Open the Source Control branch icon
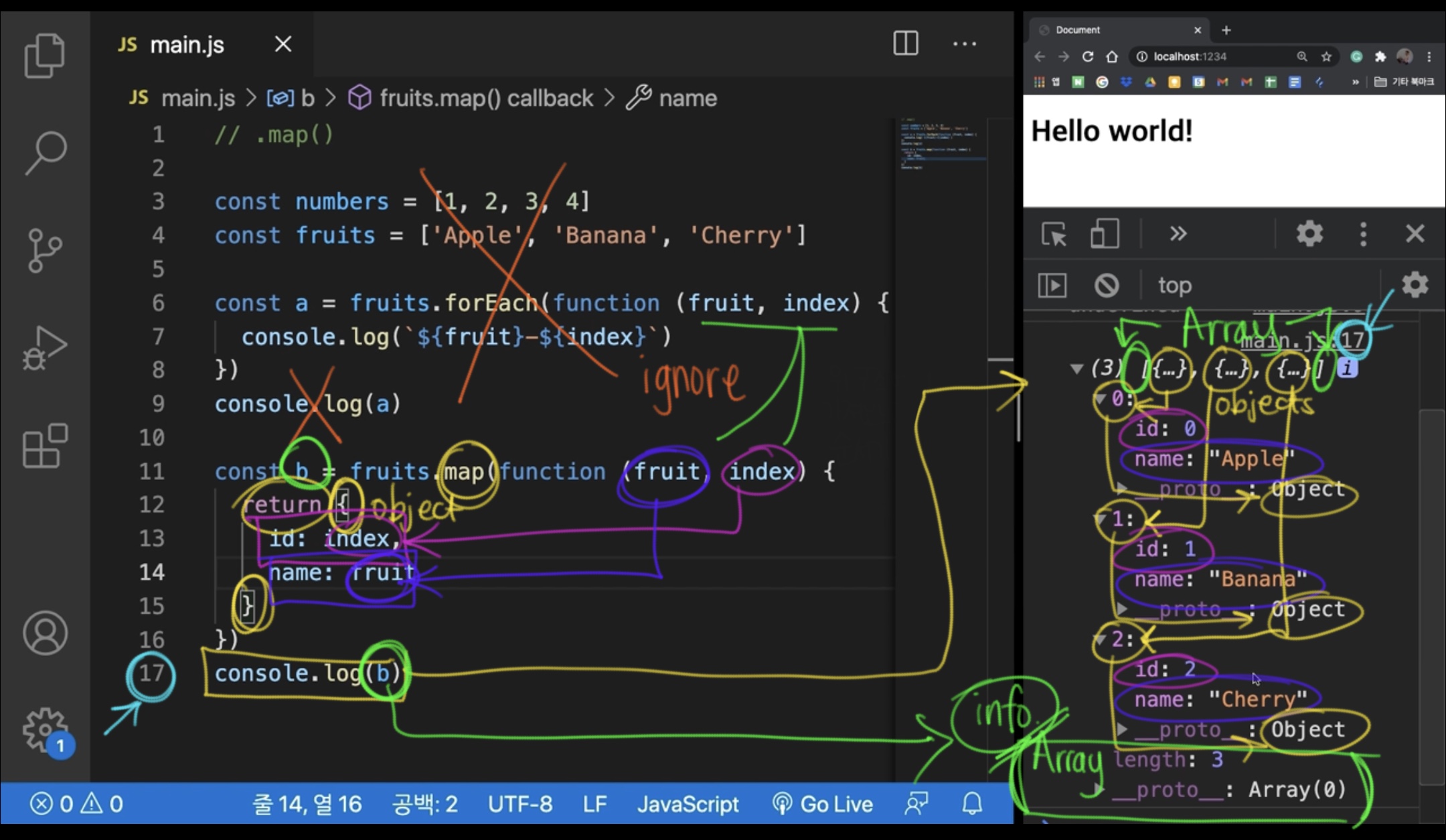The height and width of the screenshot is (840, 1446). (44, 250)
